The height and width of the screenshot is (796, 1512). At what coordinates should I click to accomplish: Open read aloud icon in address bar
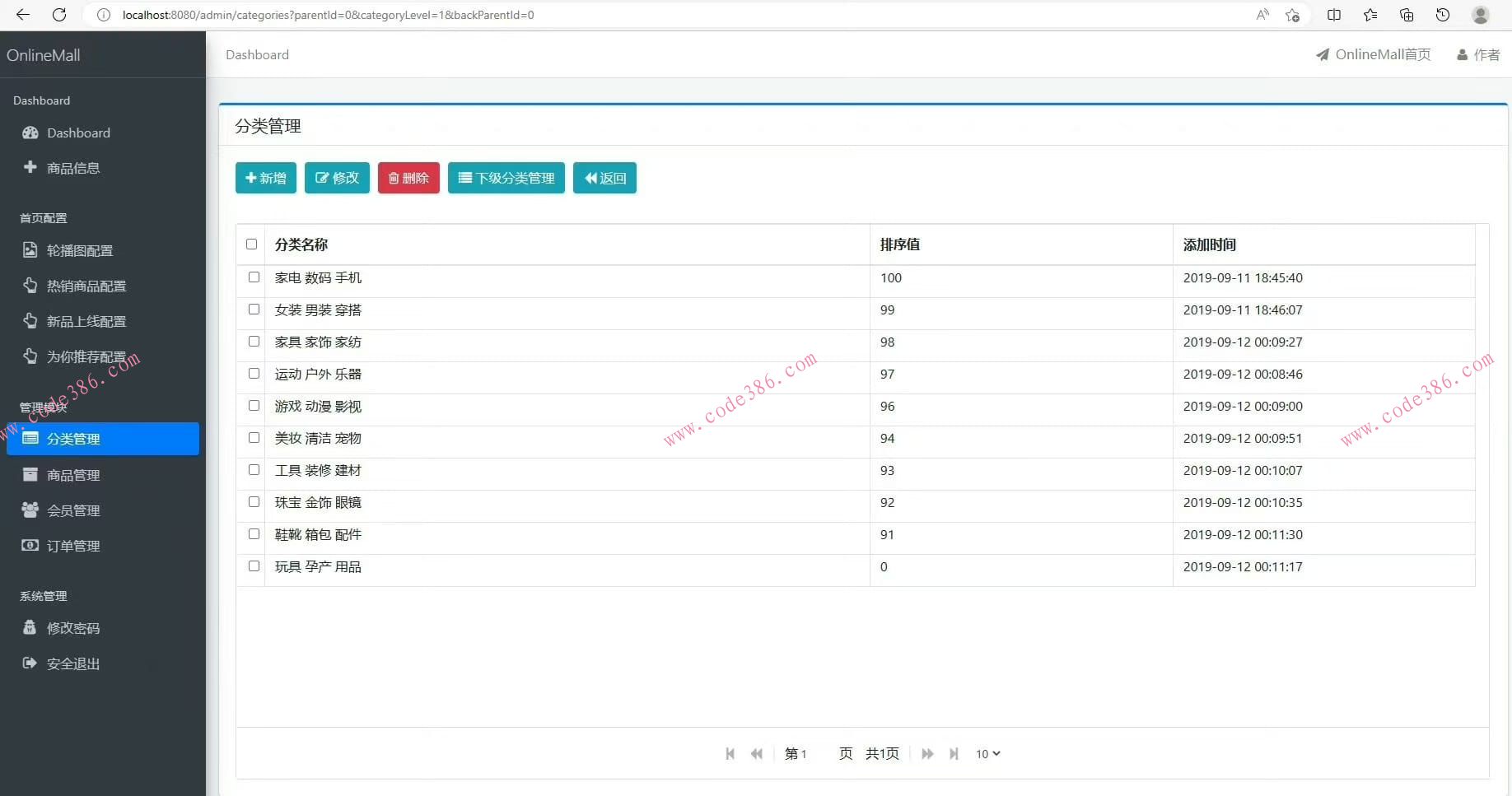(x=1262, y=15)
